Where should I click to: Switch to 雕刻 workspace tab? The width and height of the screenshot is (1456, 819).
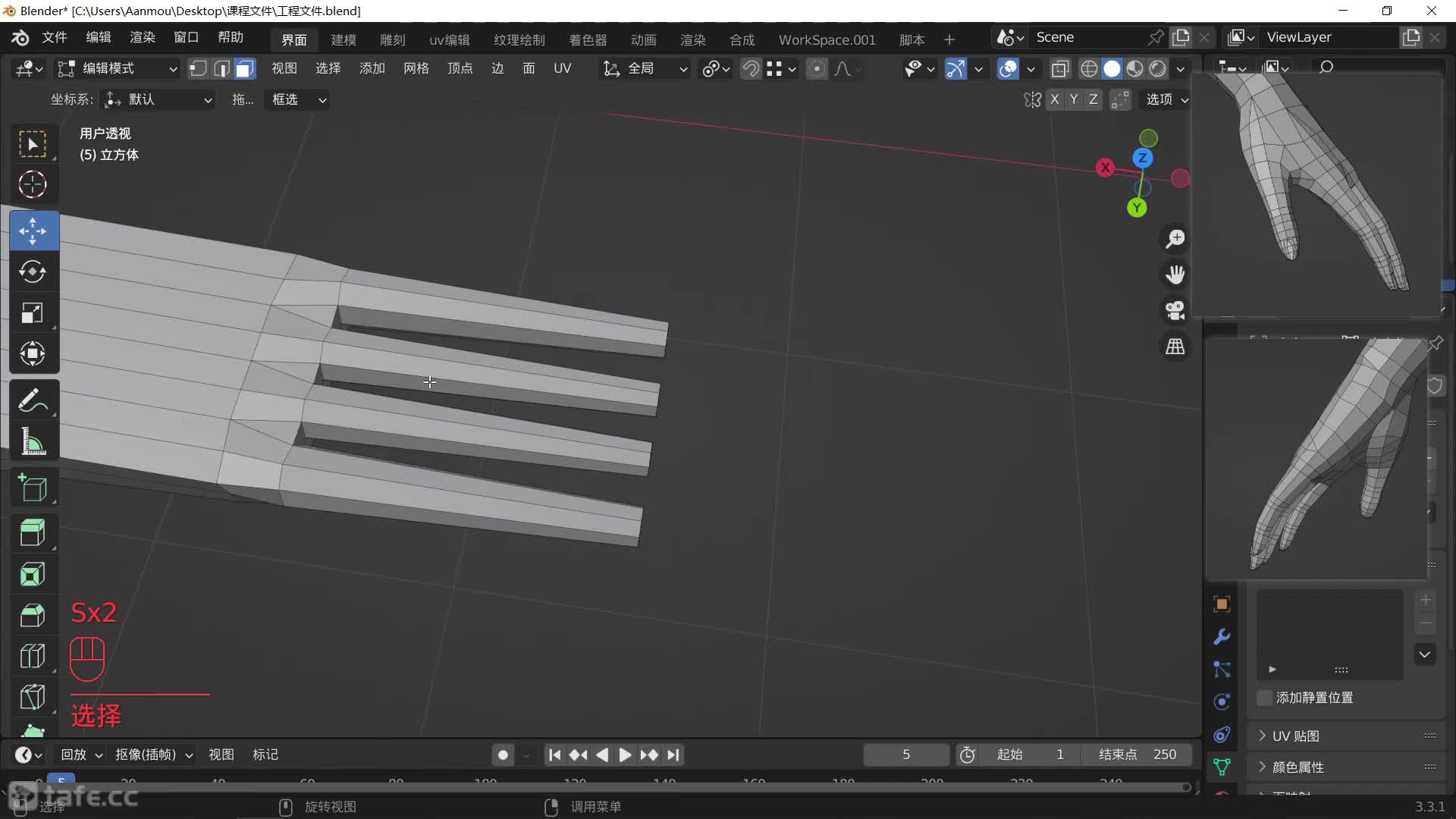click(x=393, y=39)
